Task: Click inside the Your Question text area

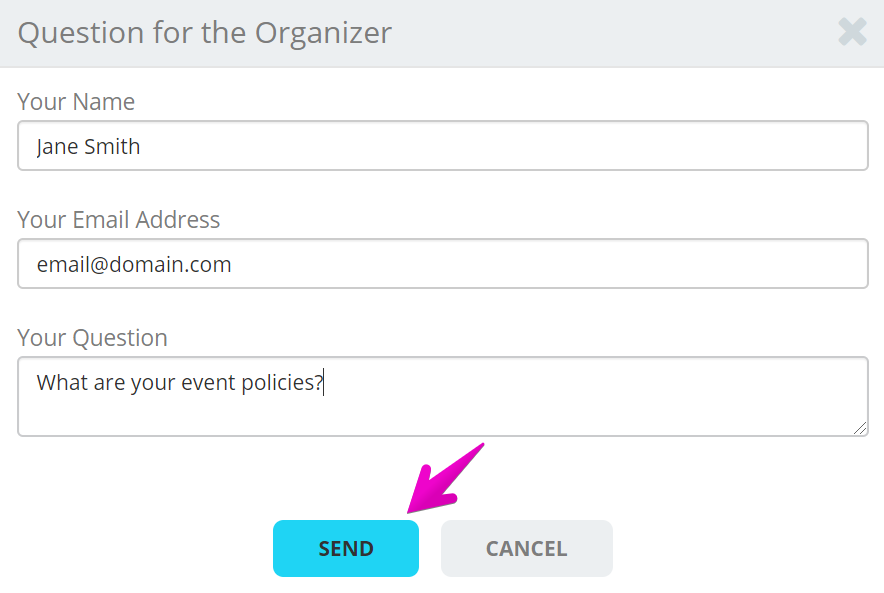Action: (443, 396)
